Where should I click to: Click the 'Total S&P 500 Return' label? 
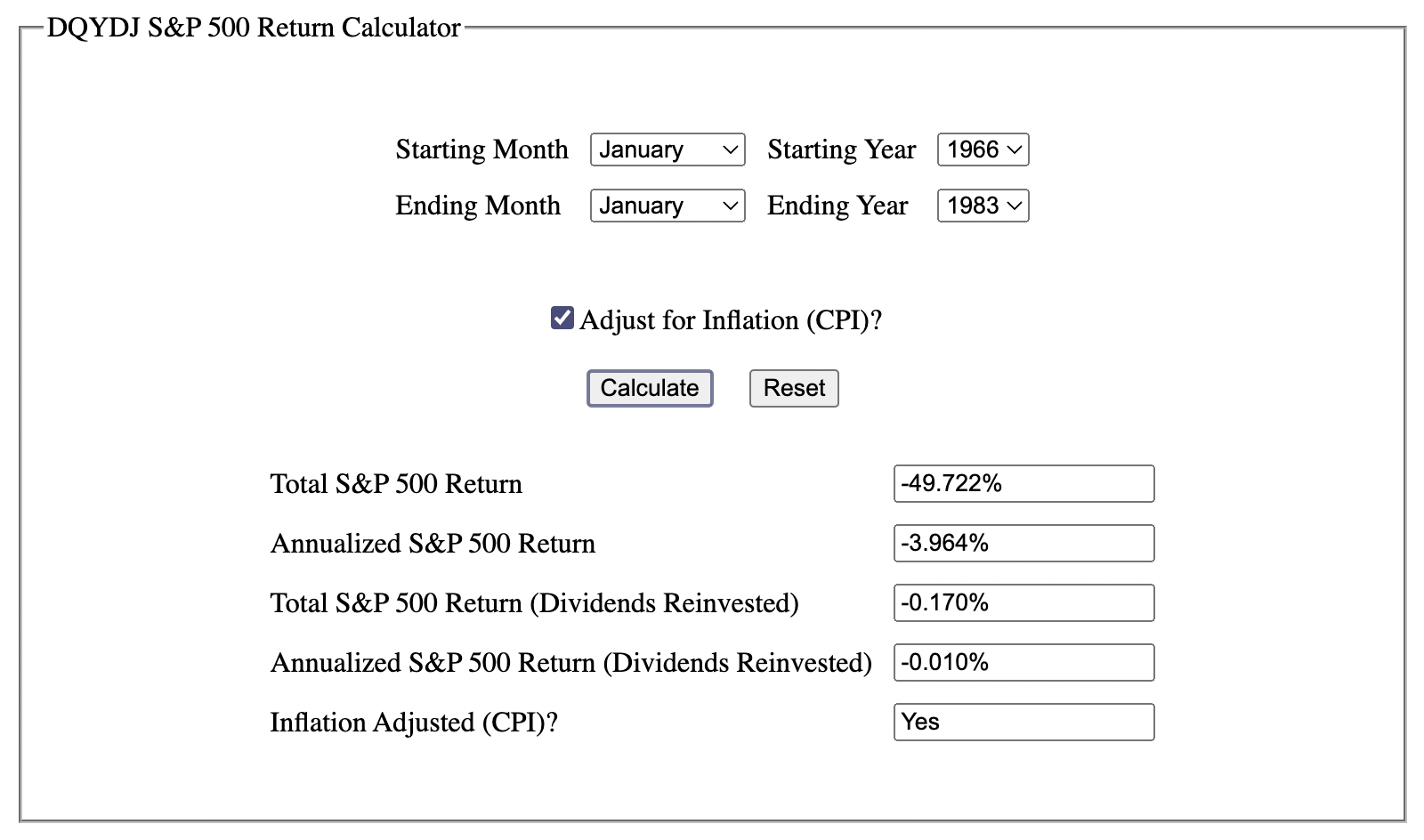396,484
